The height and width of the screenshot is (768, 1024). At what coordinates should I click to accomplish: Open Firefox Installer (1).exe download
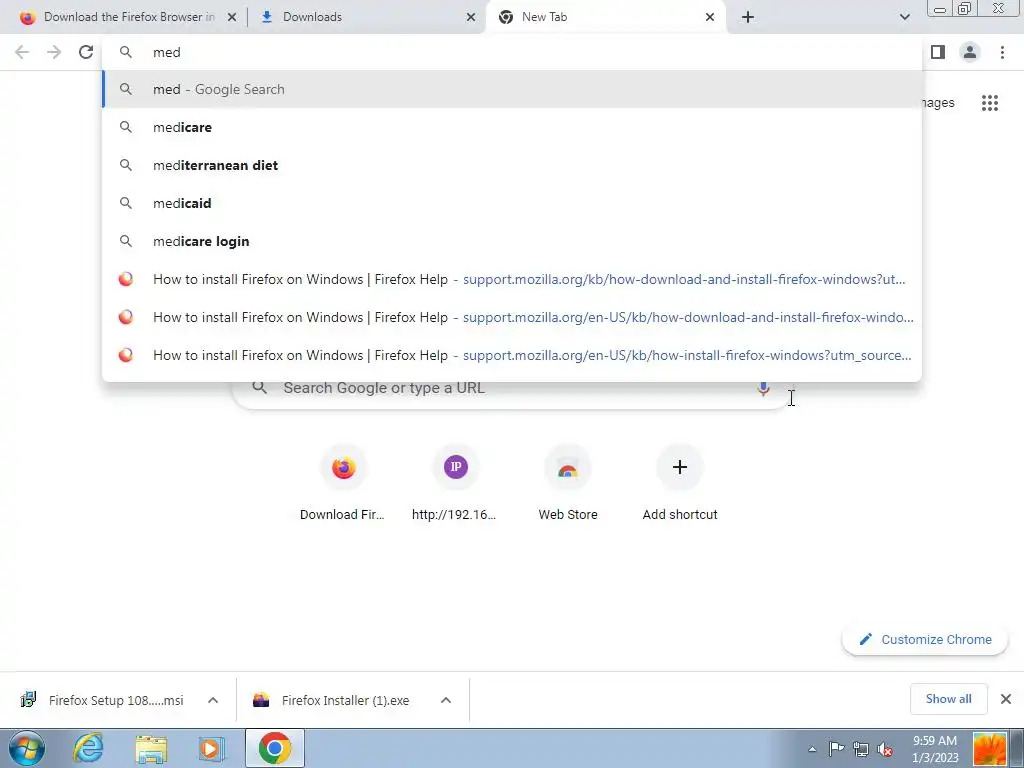point(333,700)
